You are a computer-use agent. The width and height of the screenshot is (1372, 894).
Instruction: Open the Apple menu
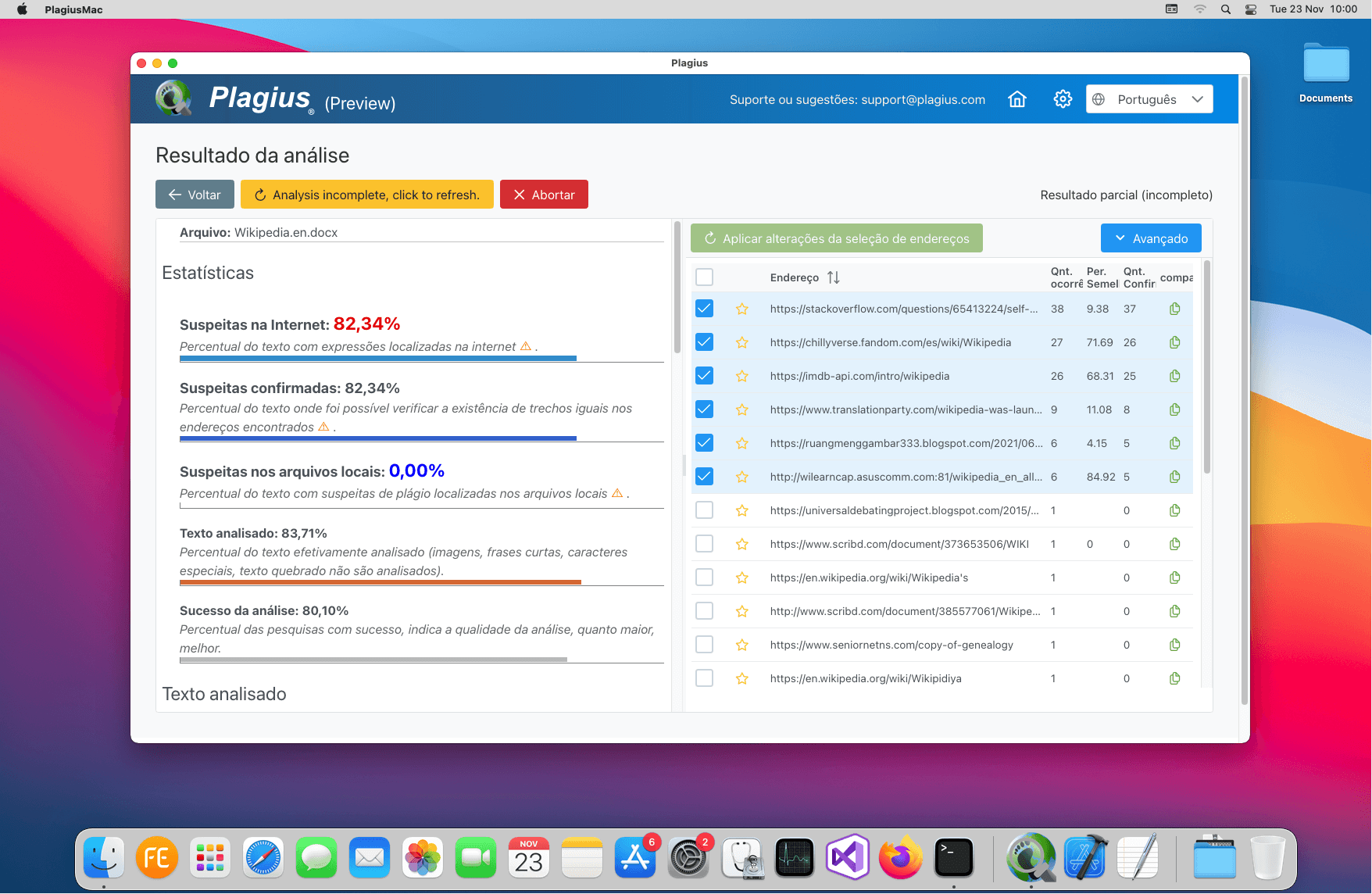pyautogui.click(x=21, y=9)
